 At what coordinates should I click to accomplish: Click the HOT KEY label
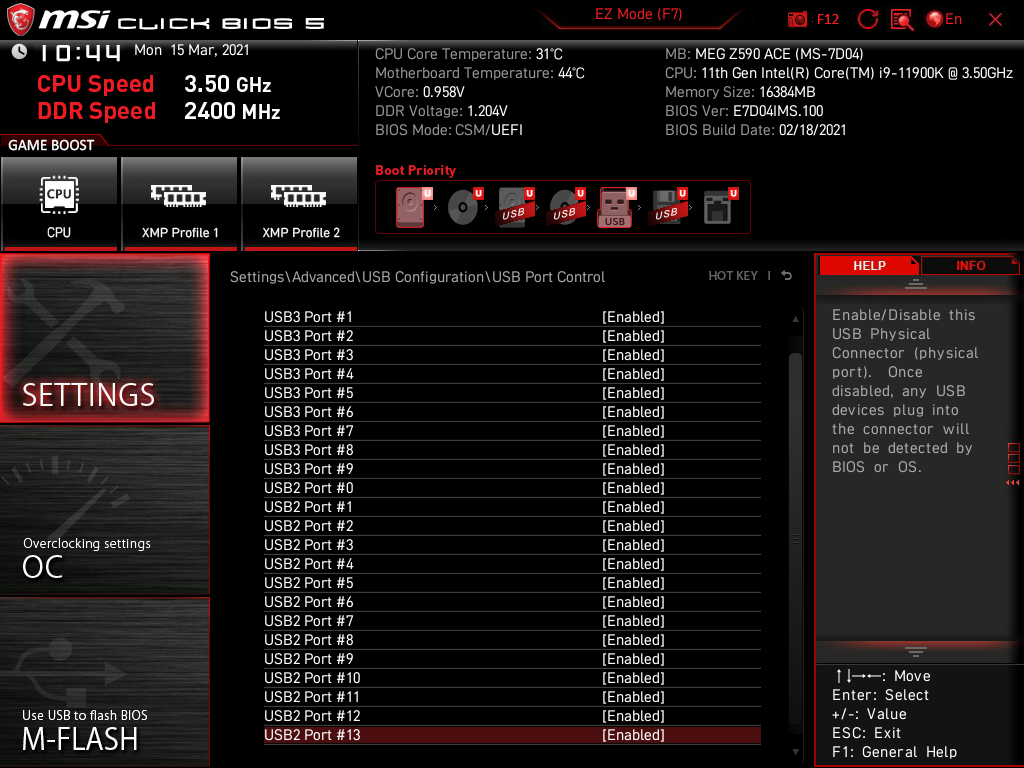733,276
